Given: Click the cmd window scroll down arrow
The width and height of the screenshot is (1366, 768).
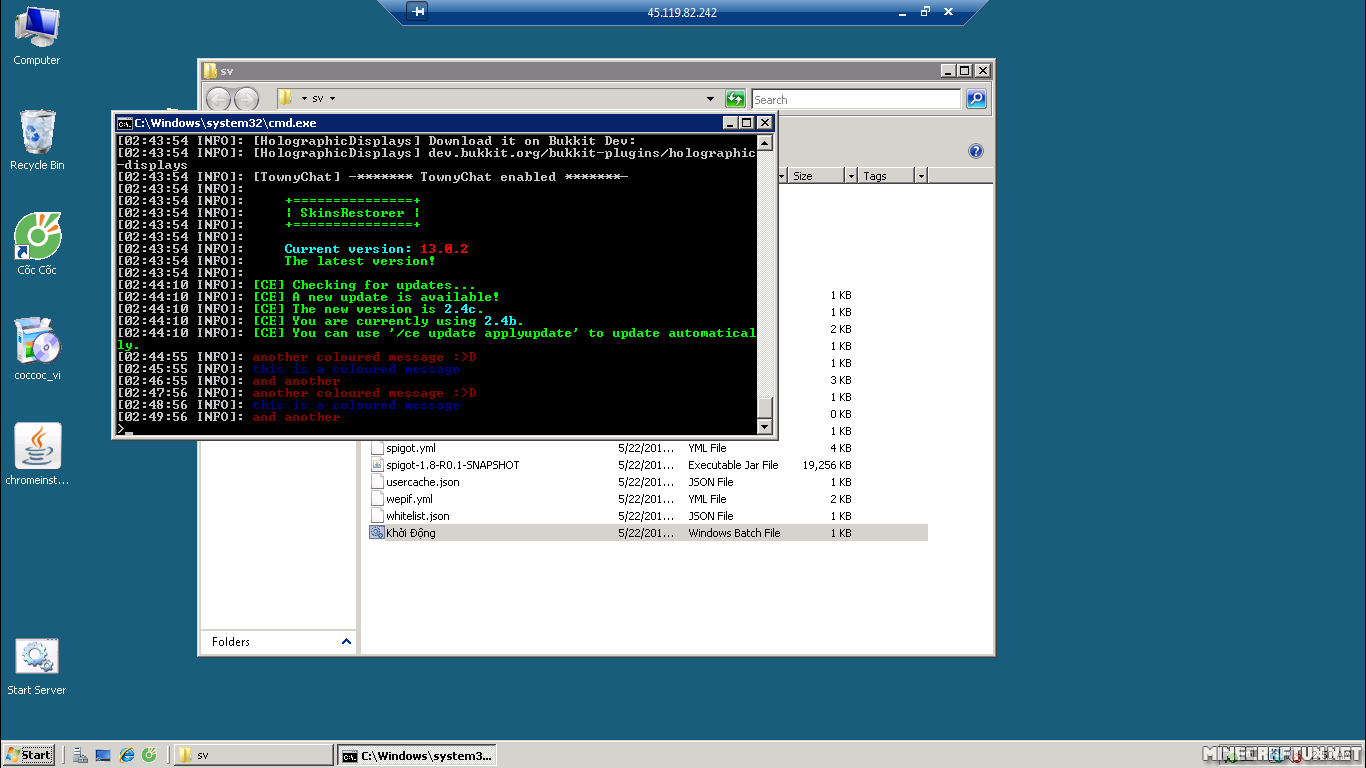Looking at the screenshot, I should (x=765, y=427).
